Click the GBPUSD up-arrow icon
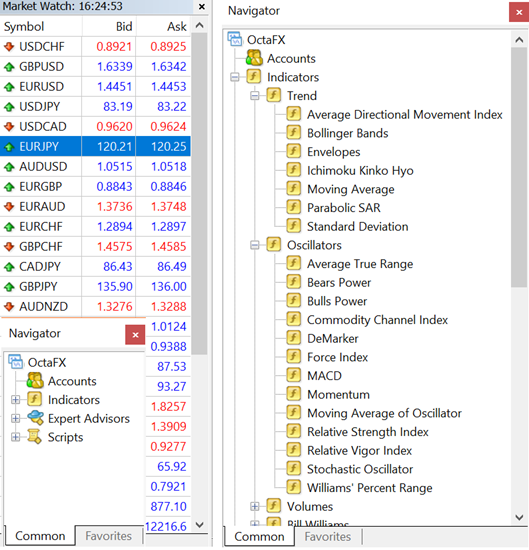This screenshot has width=529, height=550. [x=9, y=66]
